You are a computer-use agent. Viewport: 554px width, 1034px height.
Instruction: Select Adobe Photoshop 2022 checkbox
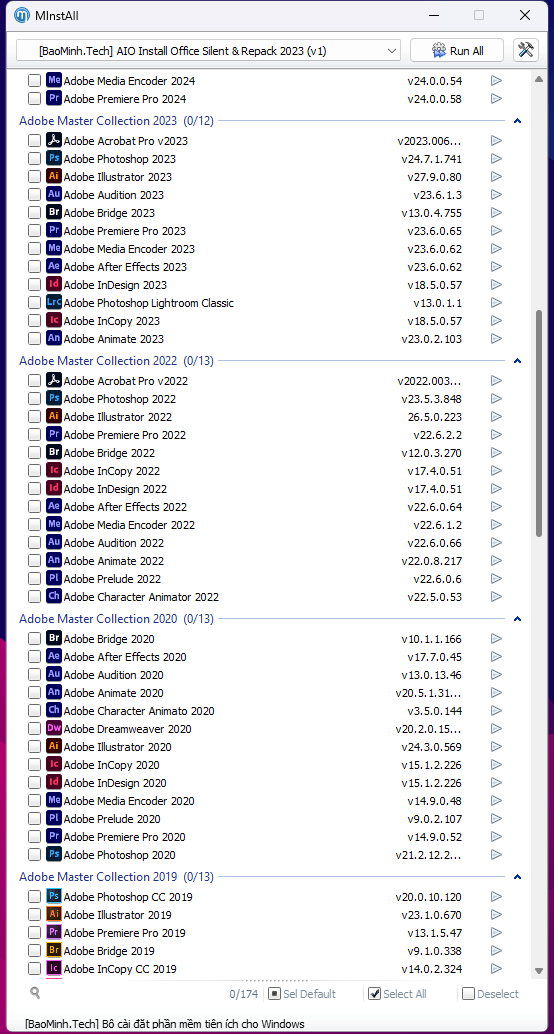click(x=34, y=399)
